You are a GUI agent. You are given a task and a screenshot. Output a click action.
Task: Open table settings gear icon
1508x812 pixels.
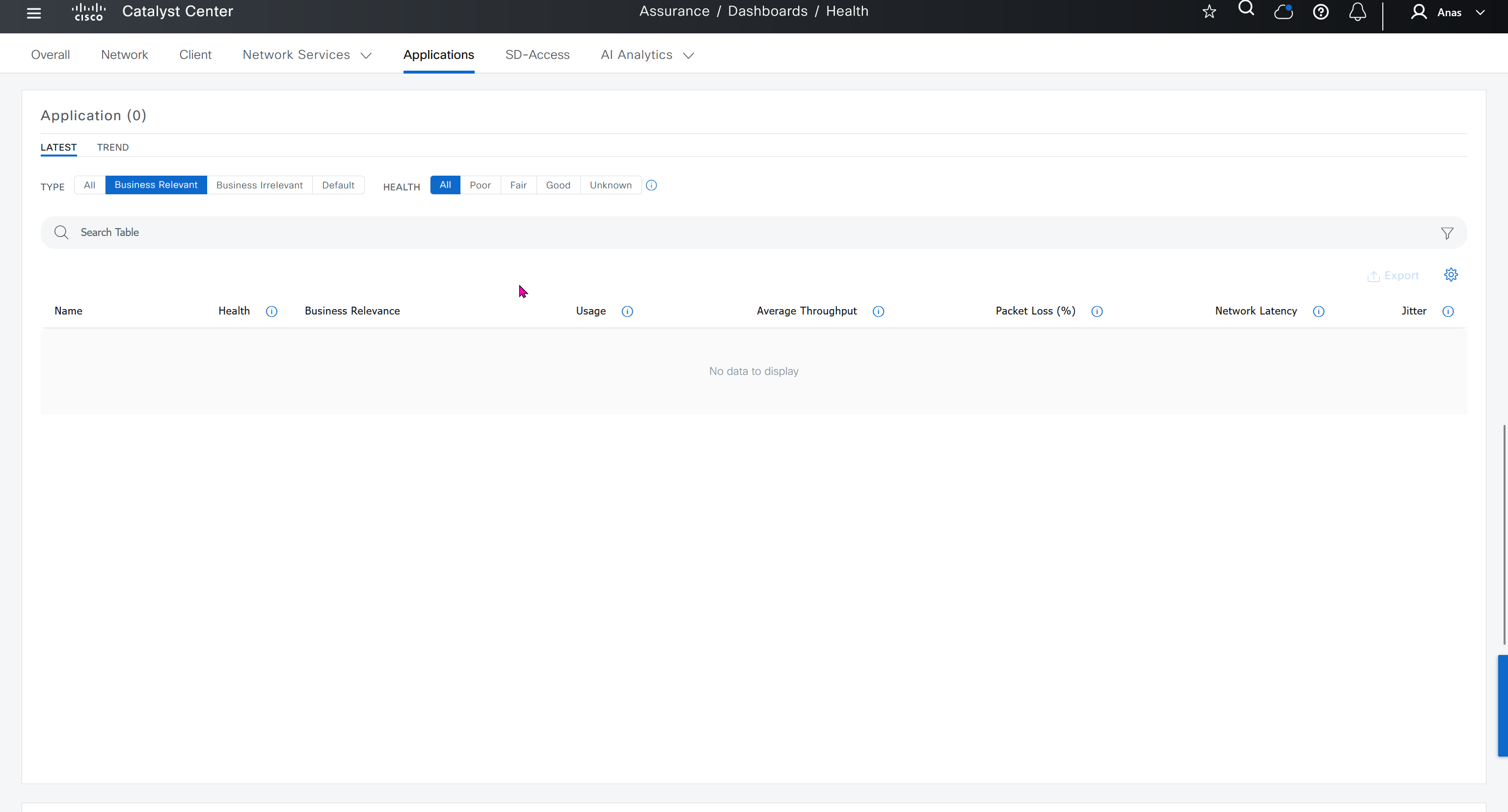tap(1451, 274)
